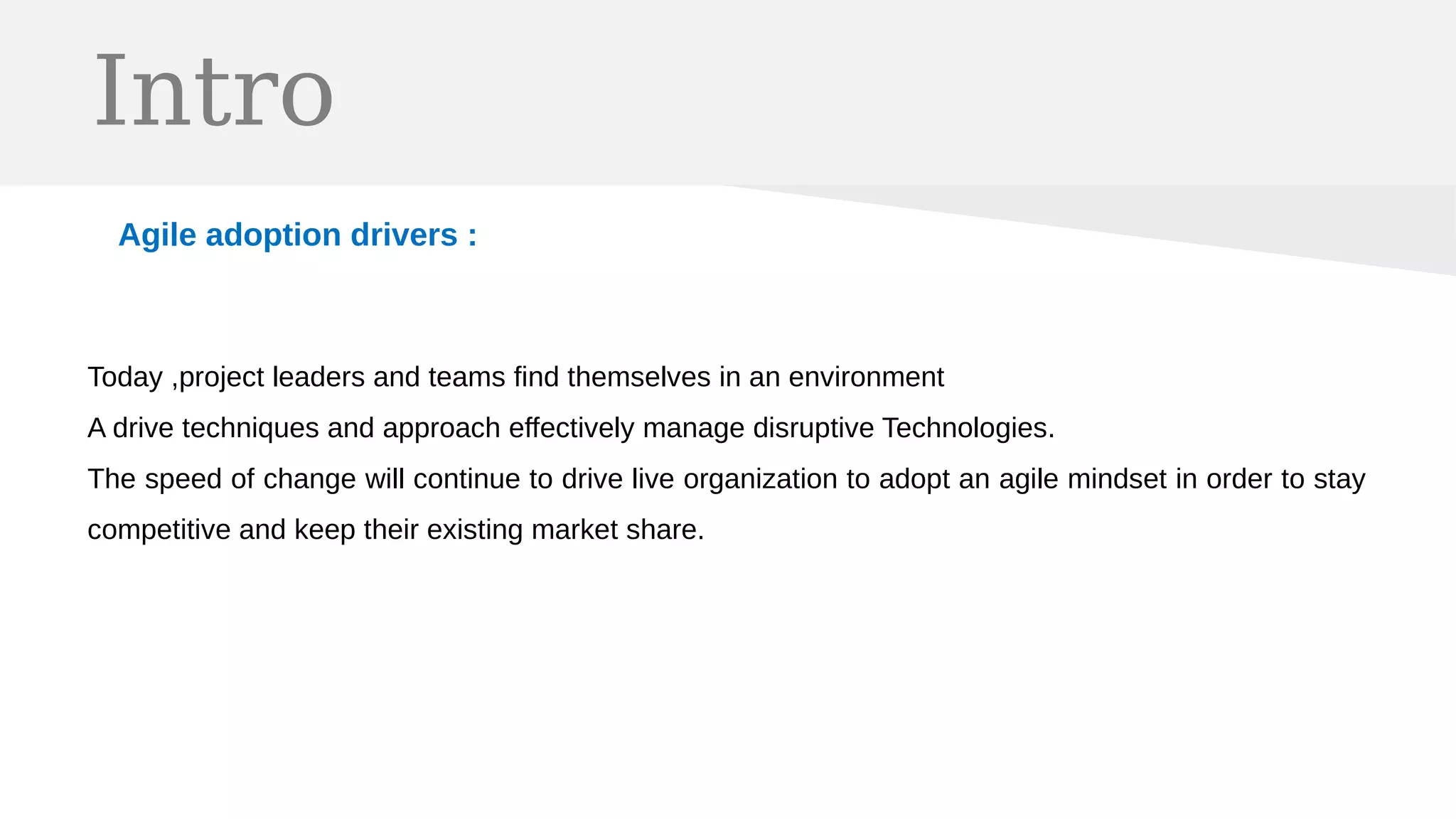Click the word 'disruptive' in second line
1456x819 pixels.
(813, 428)
